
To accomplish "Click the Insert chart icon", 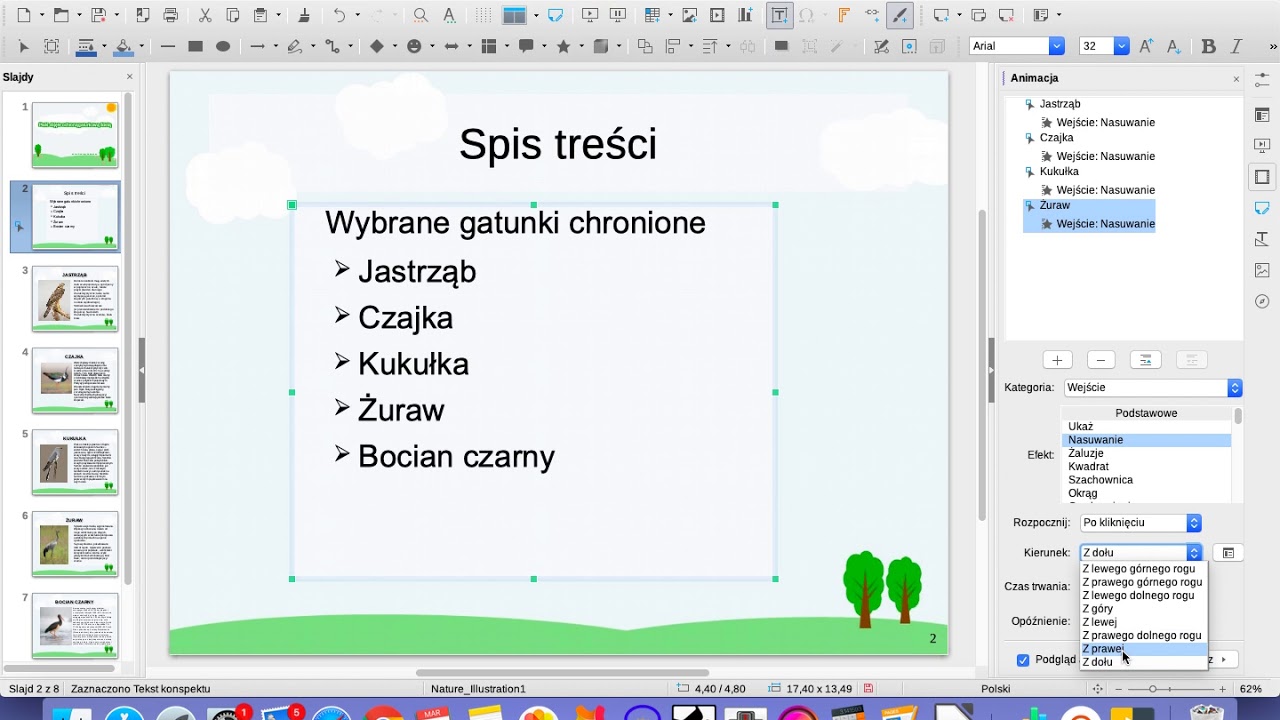I will (x=745, y=15).
